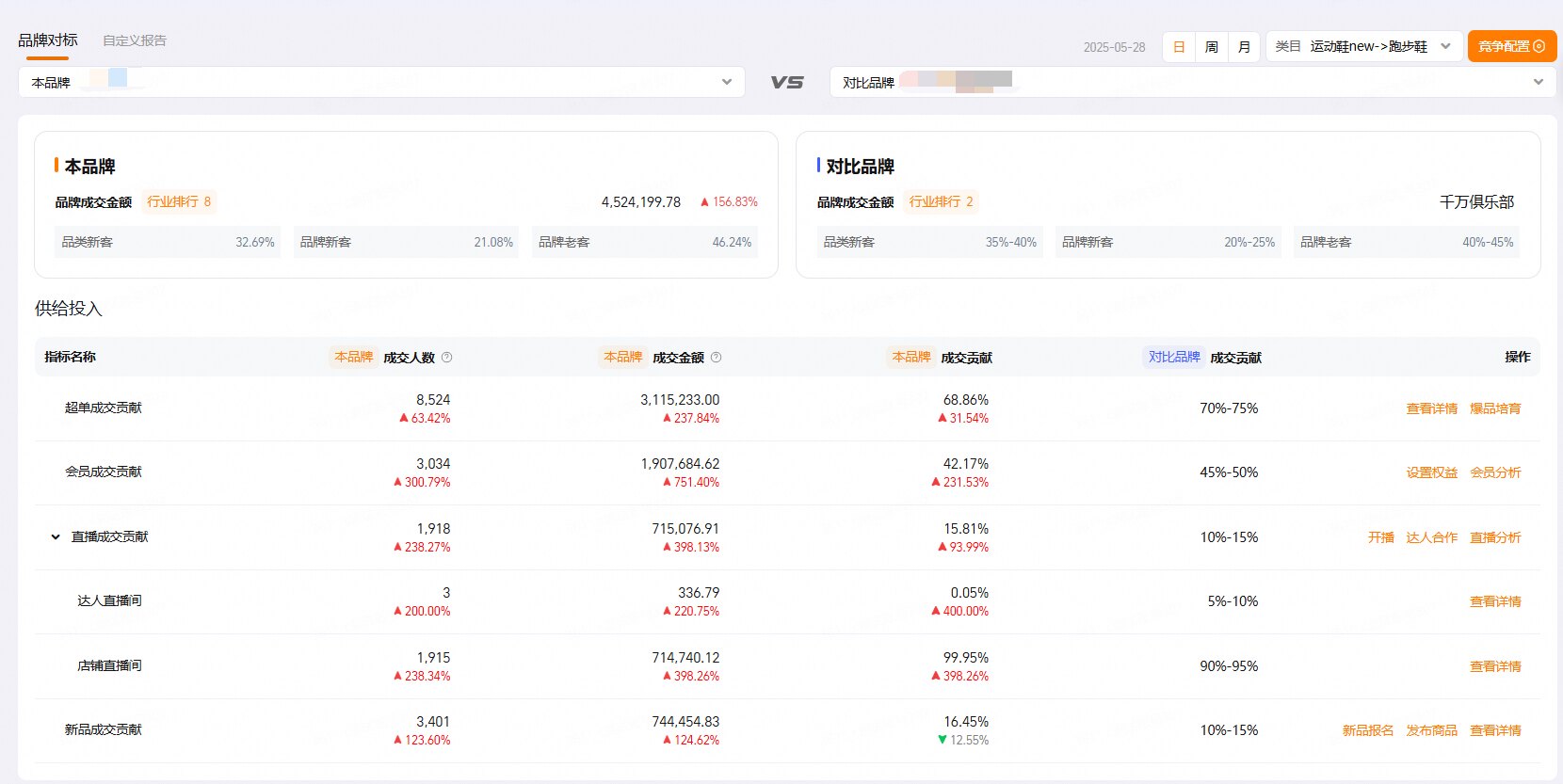Open 达人合作 link
The image size is (1563, 784).
pos(1432,537)
